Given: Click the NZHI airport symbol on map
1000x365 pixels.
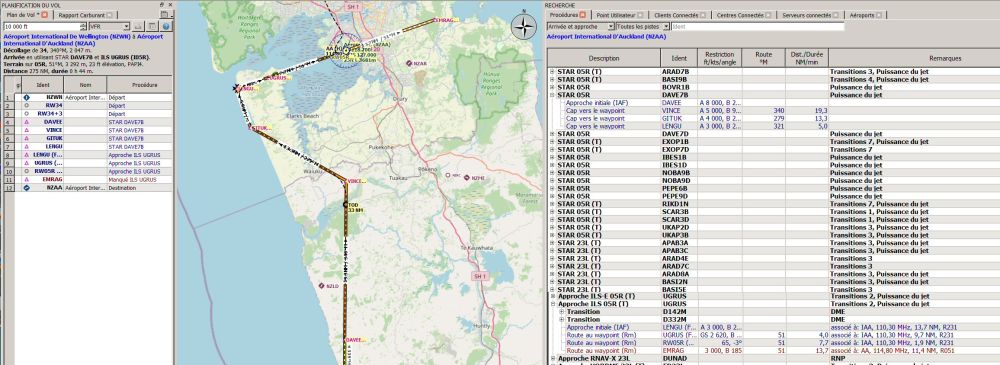Looking at the screenshot, I should [466, 177].
